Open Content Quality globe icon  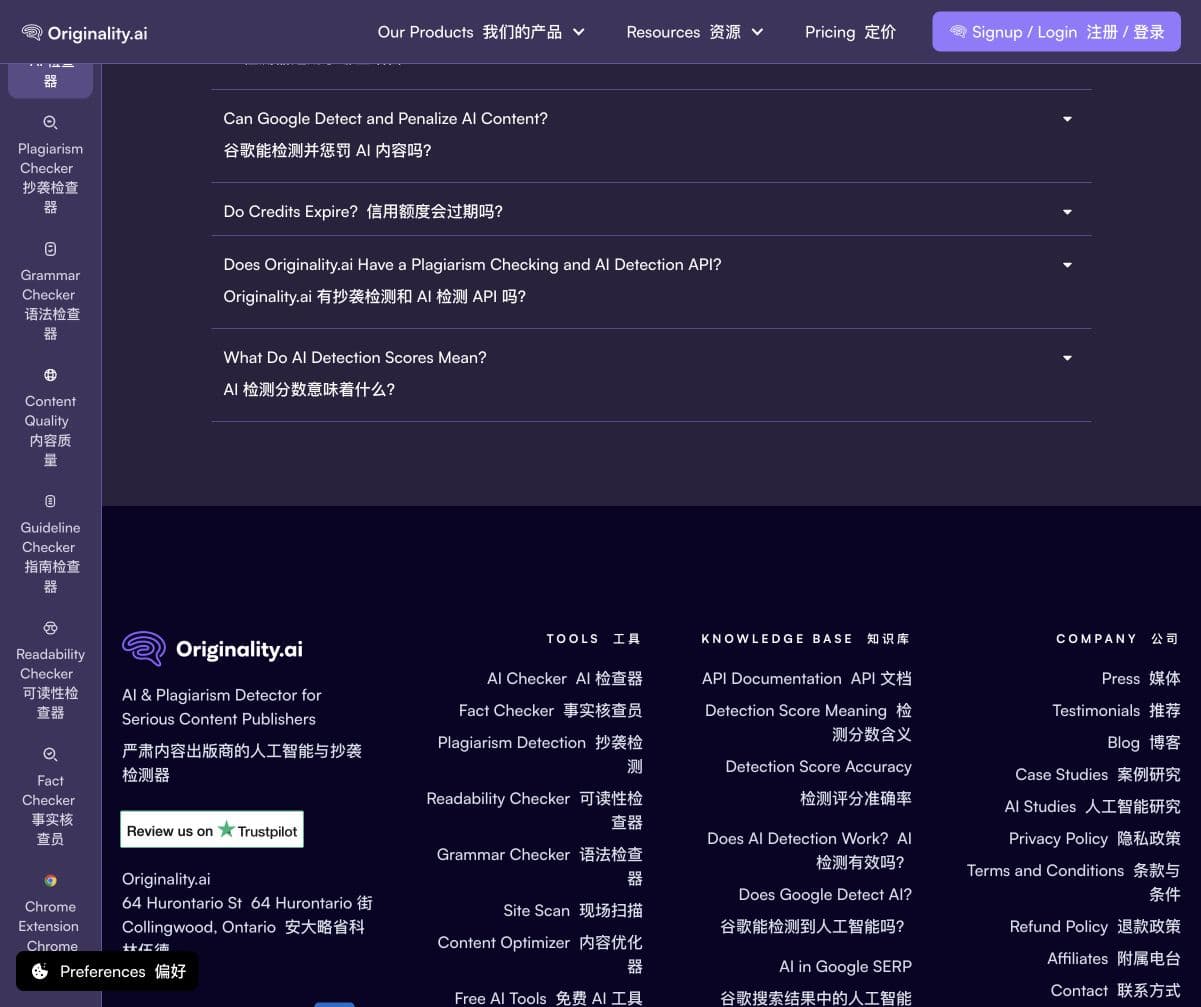coord(50,375)
